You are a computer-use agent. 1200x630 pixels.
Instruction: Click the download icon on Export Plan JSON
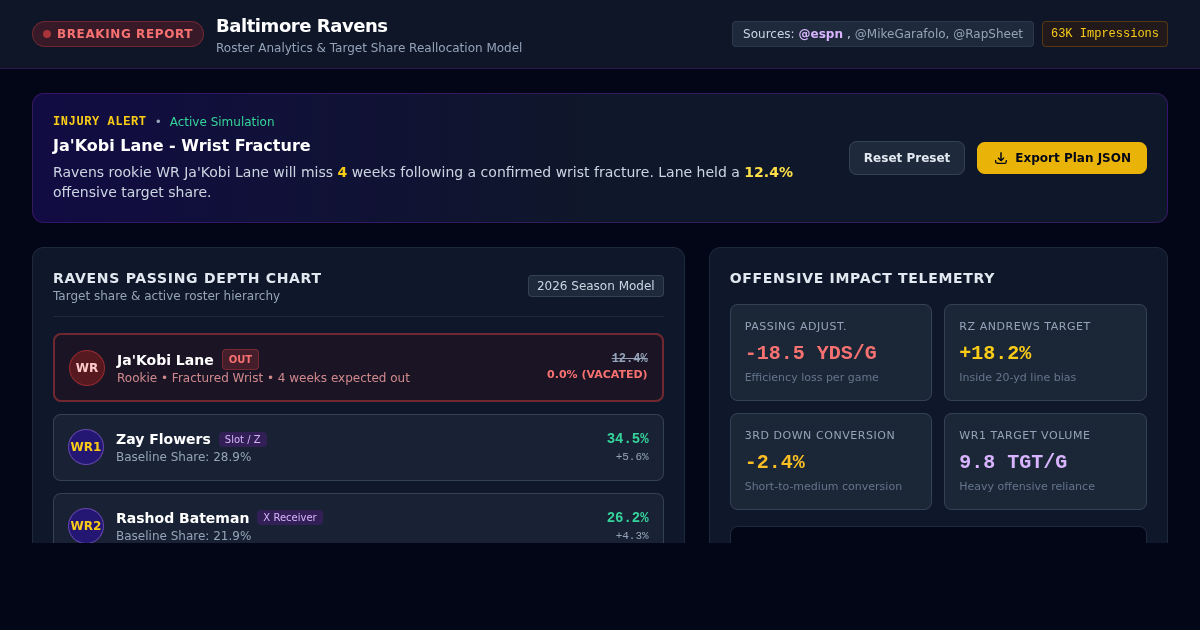point(1001,158)
